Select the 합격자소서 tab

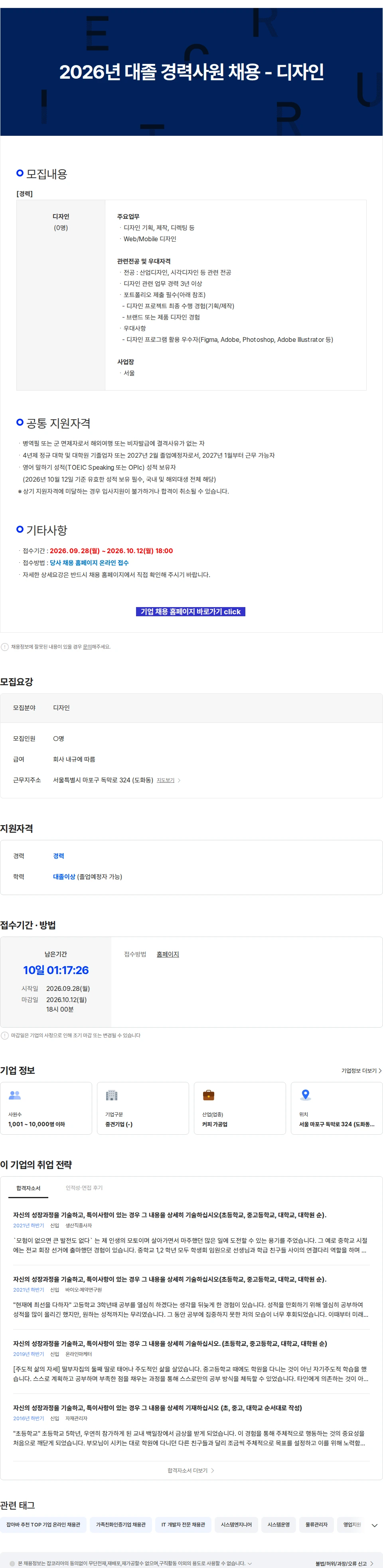tap(29, 1187)
